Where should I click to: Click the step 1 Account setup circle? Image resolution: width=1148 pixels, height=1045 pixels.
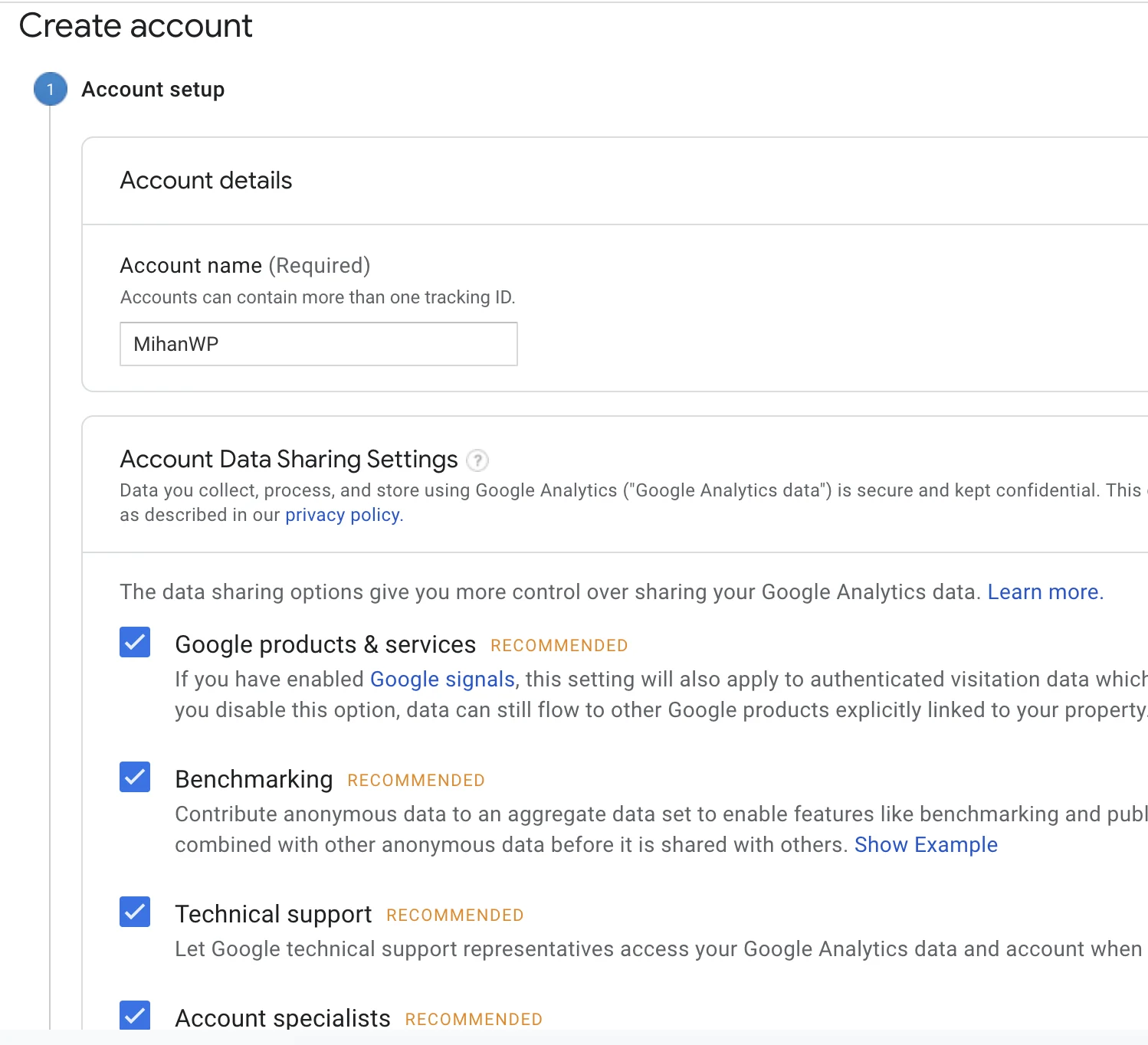click(51, 90)
